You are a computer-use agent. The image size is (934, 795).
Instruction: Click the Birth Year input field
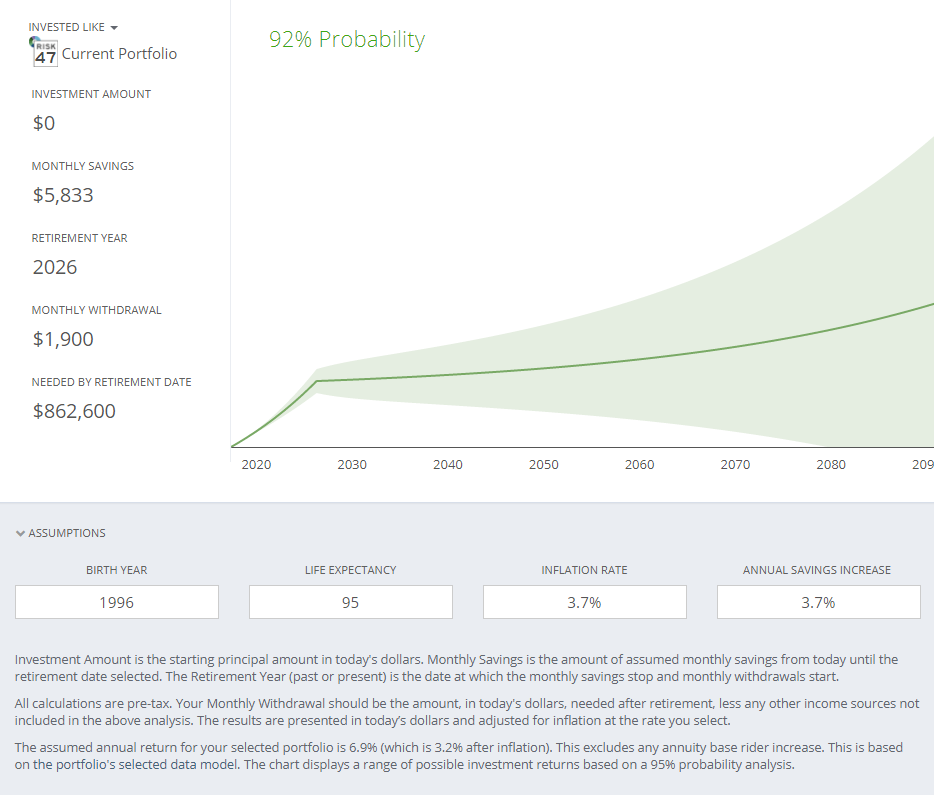117,602
